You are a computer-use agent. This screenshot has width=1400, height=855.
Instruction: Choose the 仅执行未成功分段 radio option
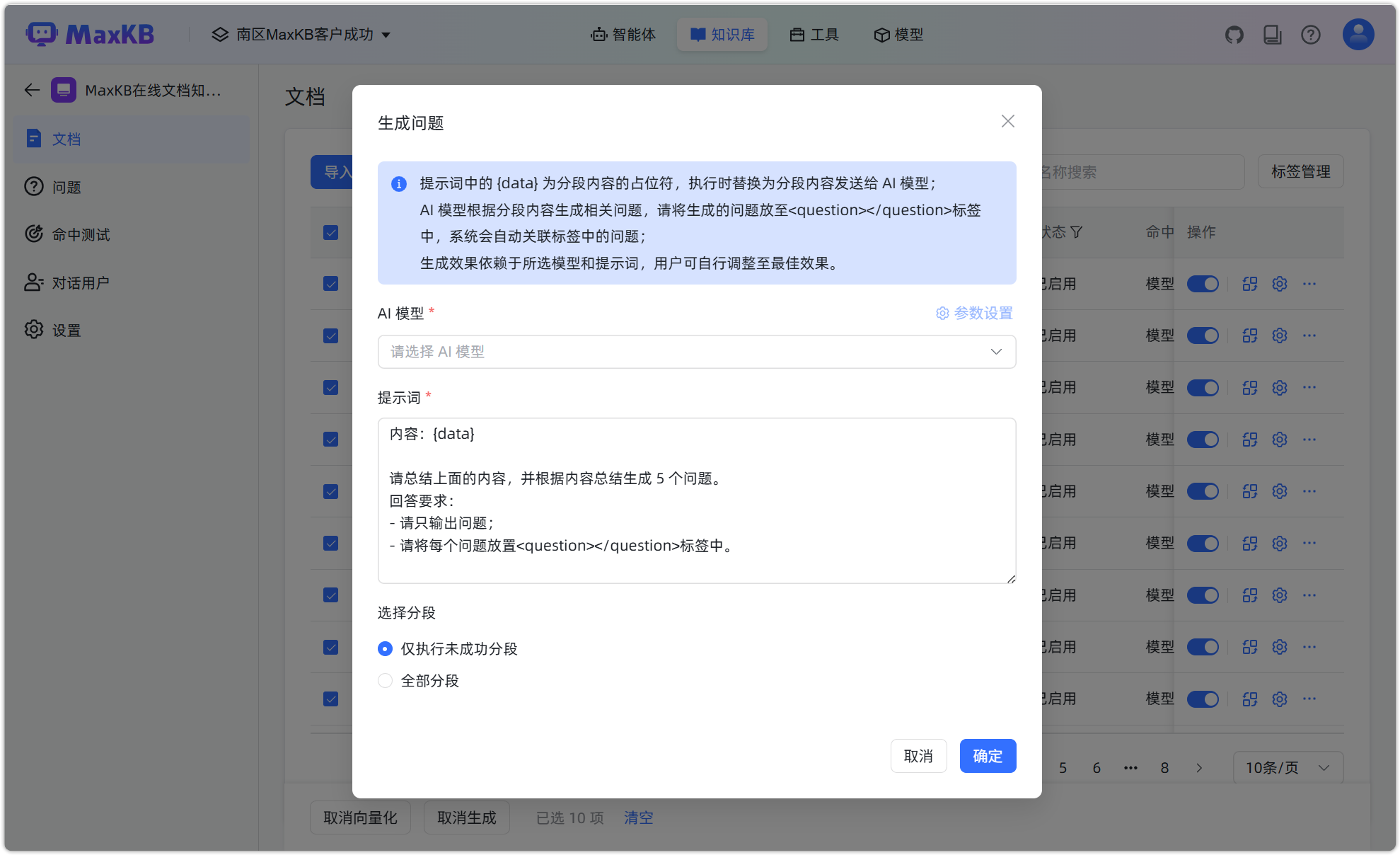point(385,648)
